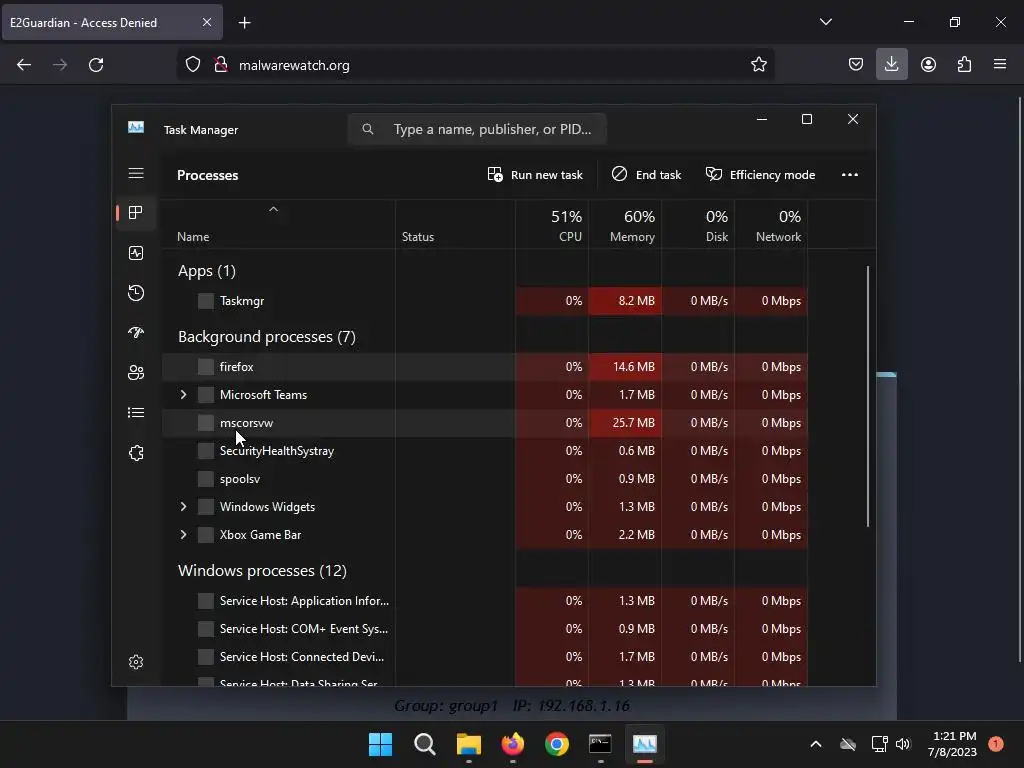The width and height of the screenshot is (1024, 768).
Task: Click the Taskmgr process icon
Action: (206, 301)
